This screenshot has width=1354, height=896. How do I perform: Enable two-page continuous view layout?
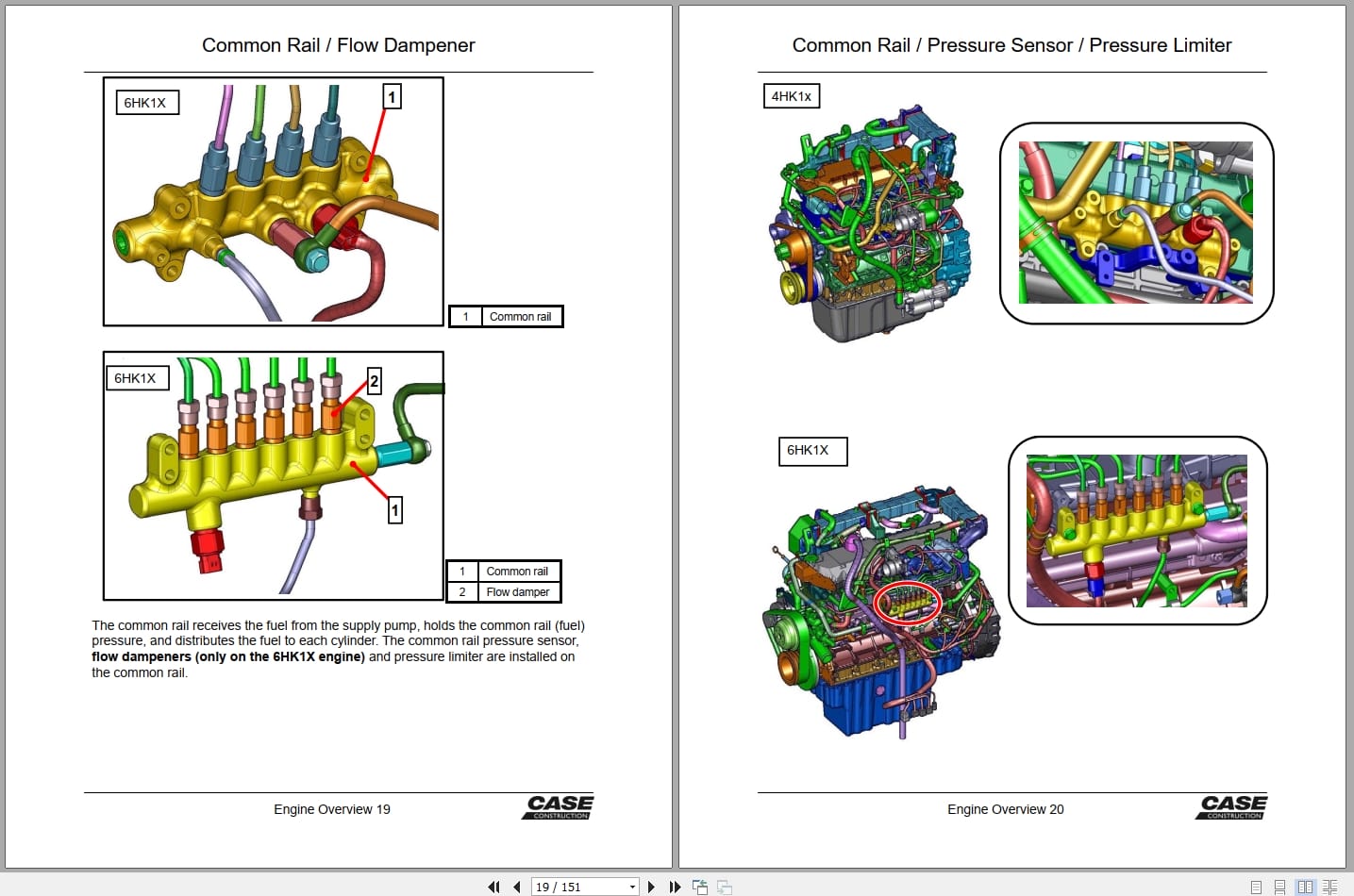pyautogui.click(x=1330, y=887)
